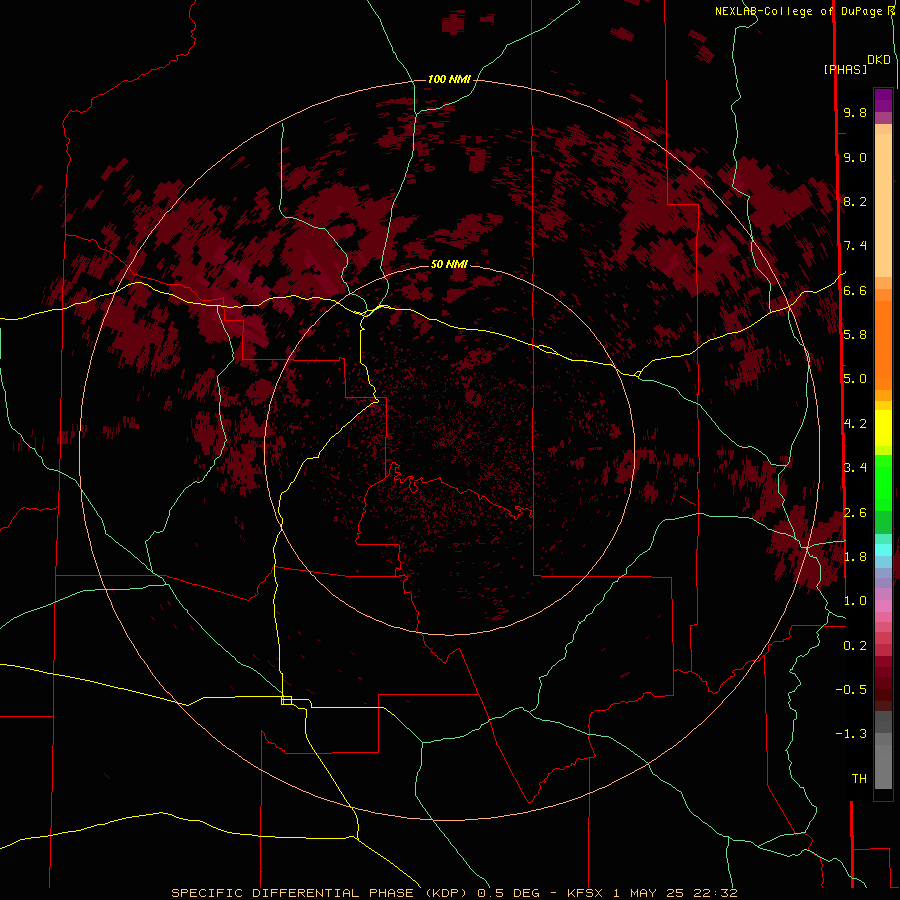Click the 6.6 legend value
The height and width of the screenshot is (900, 900).
[855, 290]
